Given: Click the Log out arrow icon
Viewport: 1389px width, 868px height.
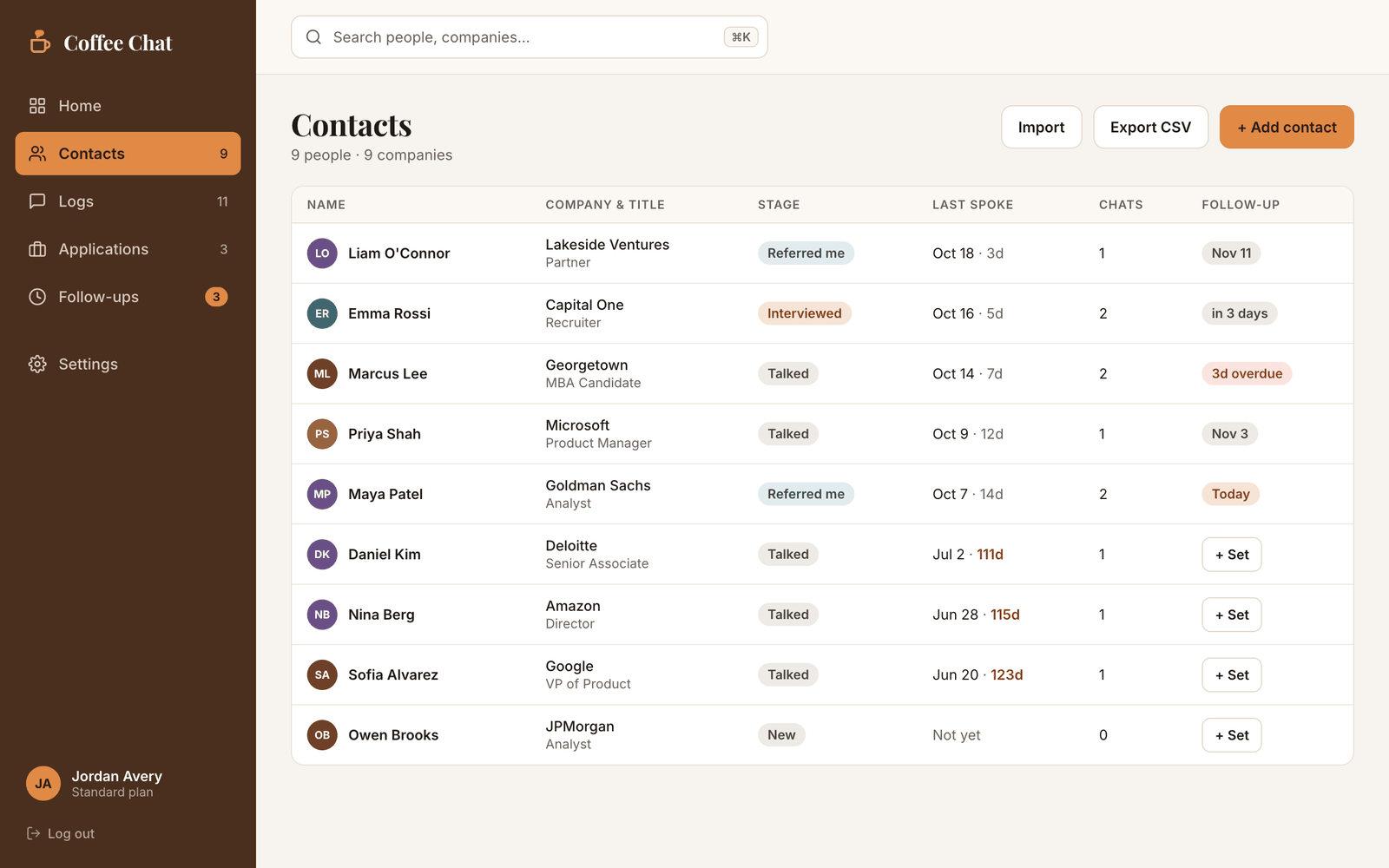Looking at the screenshot, I should [34, 833].
